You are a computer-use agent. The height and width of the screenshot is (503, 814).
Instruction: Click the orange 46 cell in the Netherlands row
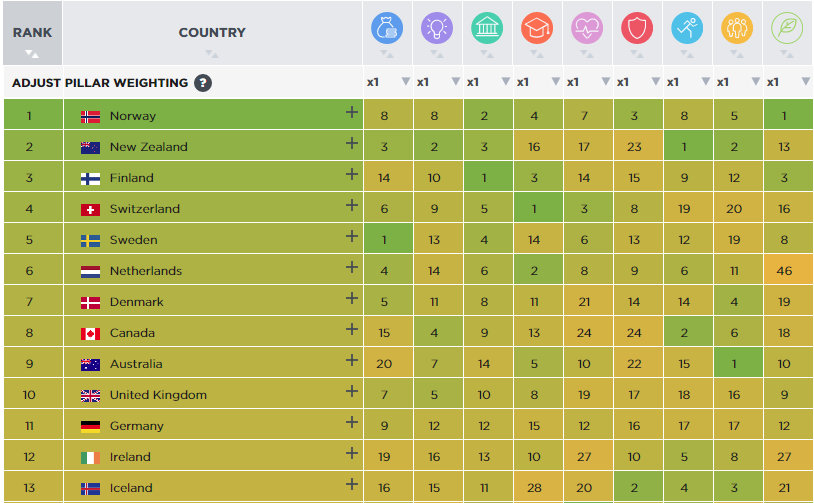[x=784, y=271]
